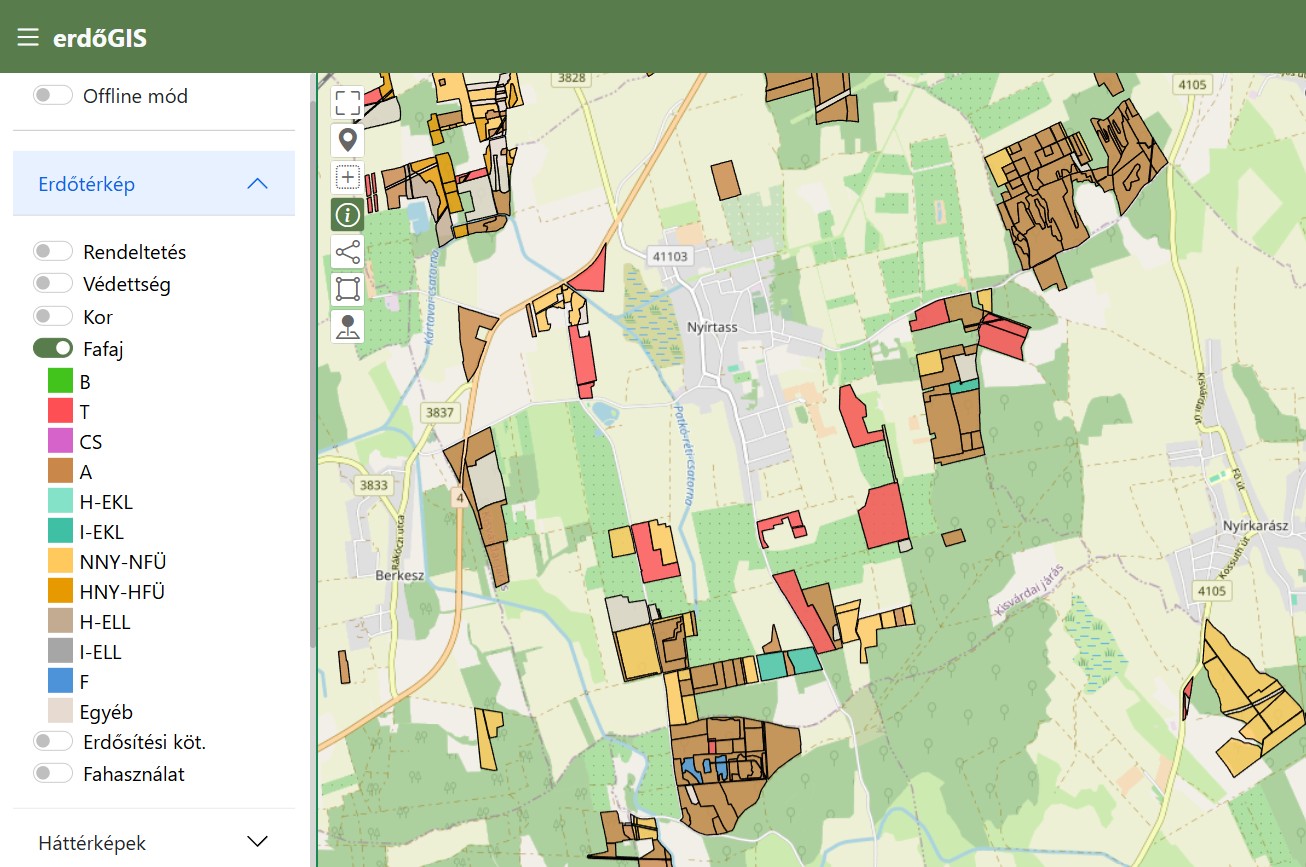Click the location pin tool

(347, 140)
